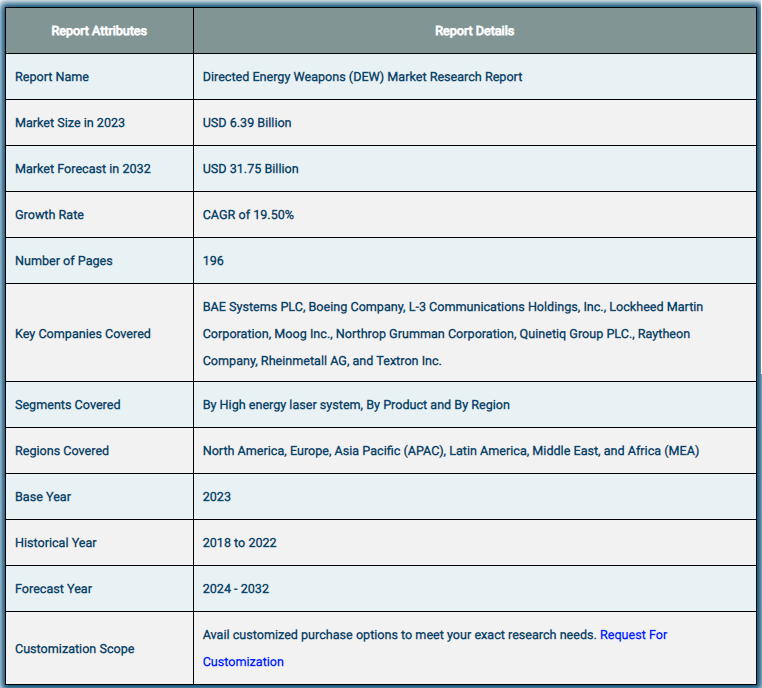Select the 2024 - 2032 value
762x688 pixels.
(236, 589)
